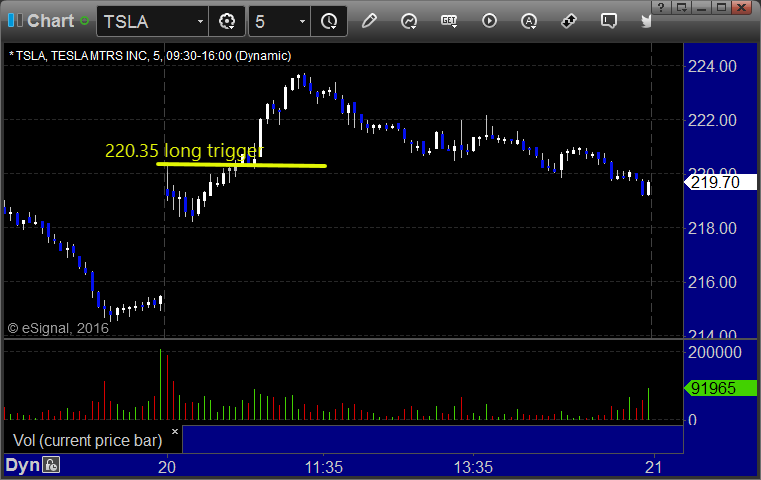Screen dimensions: 761x480
Task: Click the 219.70 current price marker
Action: click(720, 182)
